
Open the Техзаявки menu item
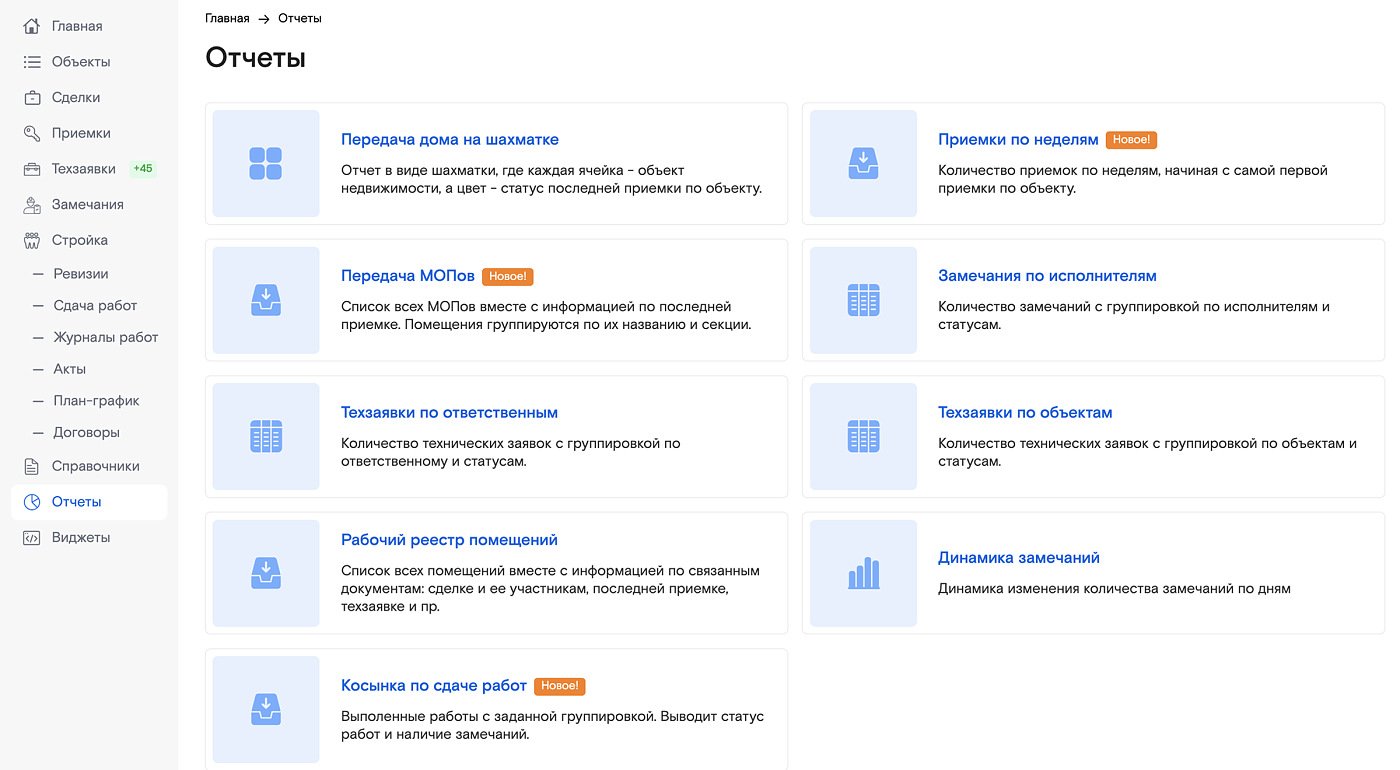tap(84, 169)
